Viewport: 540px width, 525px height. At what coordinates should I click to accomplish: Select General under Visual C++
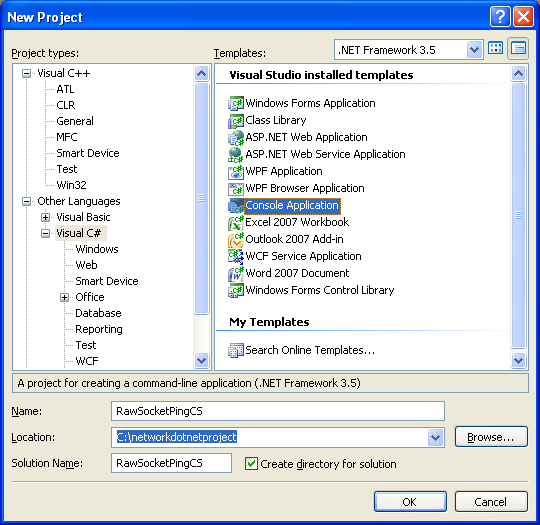[75, 121]
